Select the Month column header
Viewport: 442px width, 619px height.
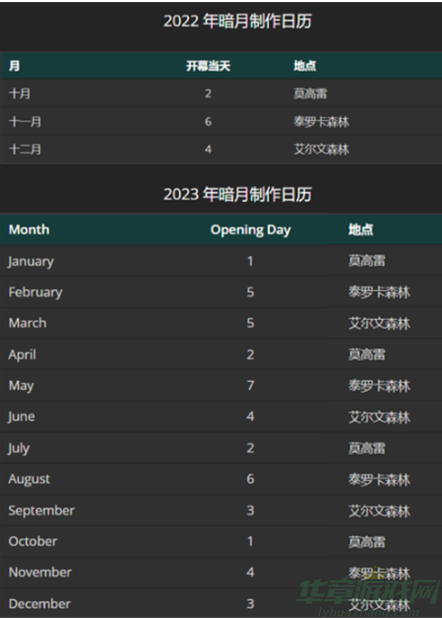(29, 229)
